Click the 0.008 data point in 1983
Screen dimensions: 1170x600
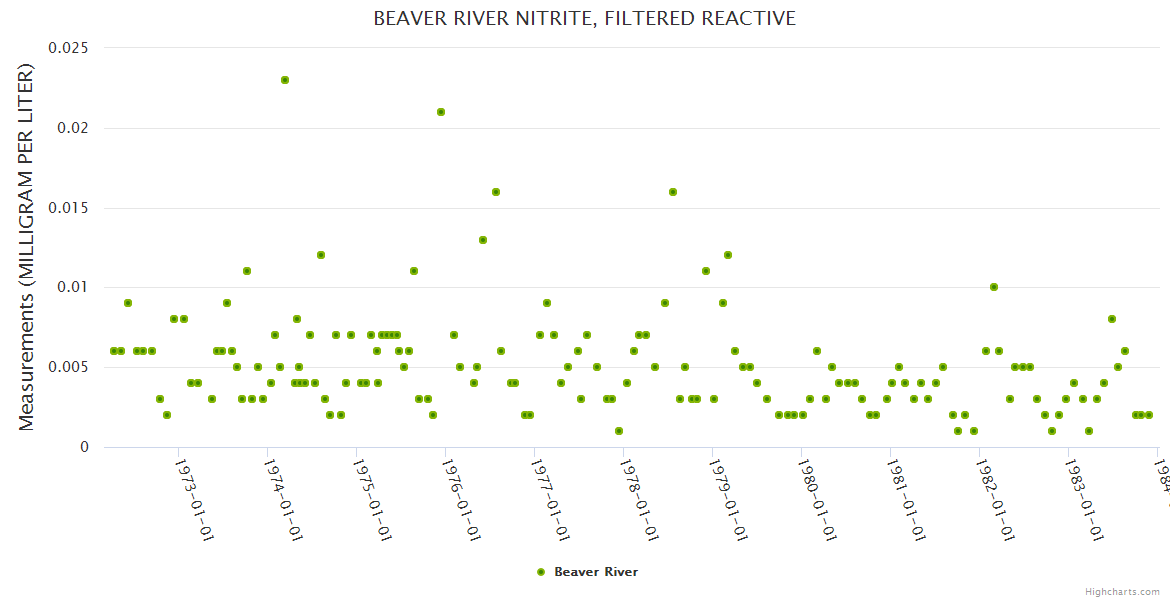click(x=1112, y=319)
